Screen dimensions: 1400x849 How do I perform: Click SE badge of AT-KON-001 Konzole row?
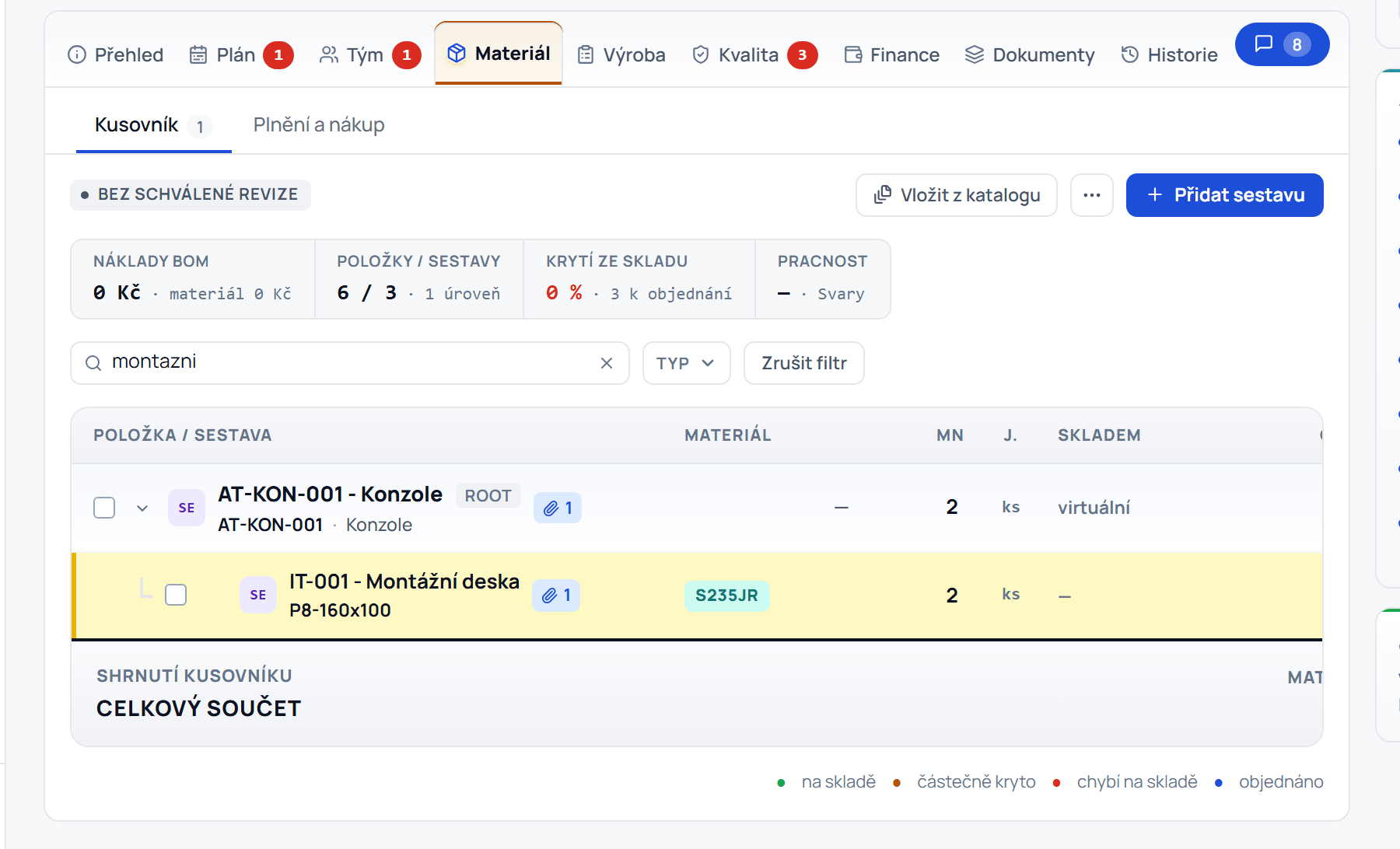[187, 508]
